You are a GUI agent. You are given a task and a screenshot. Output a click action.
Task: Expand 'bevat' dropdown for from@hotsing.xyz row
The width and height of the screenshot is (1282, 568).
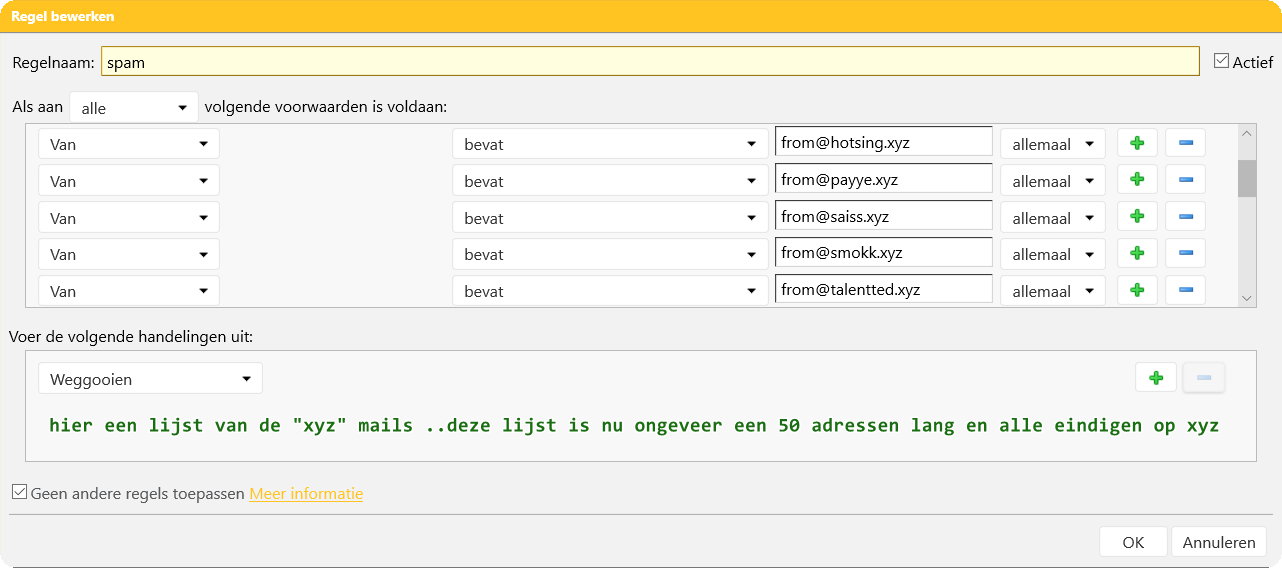609,144
